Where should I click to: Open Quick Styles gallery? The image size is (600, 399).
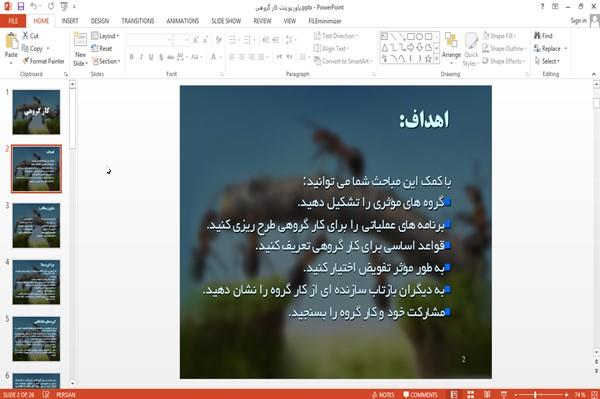click(471, 50)
